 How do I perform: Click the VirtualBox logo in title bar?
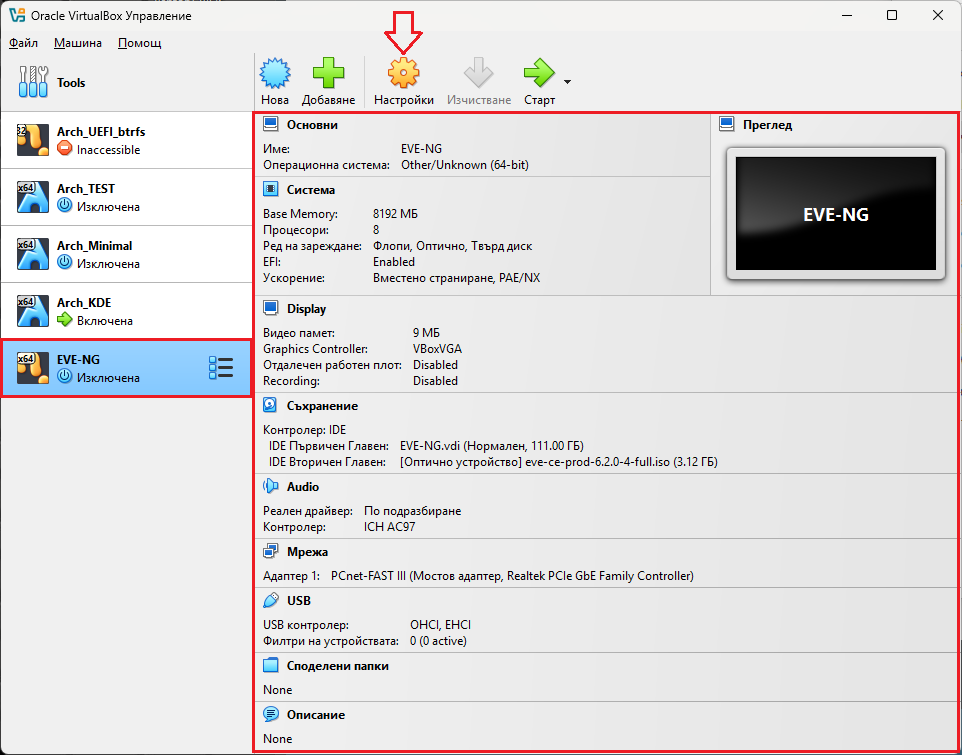[17, 15]
